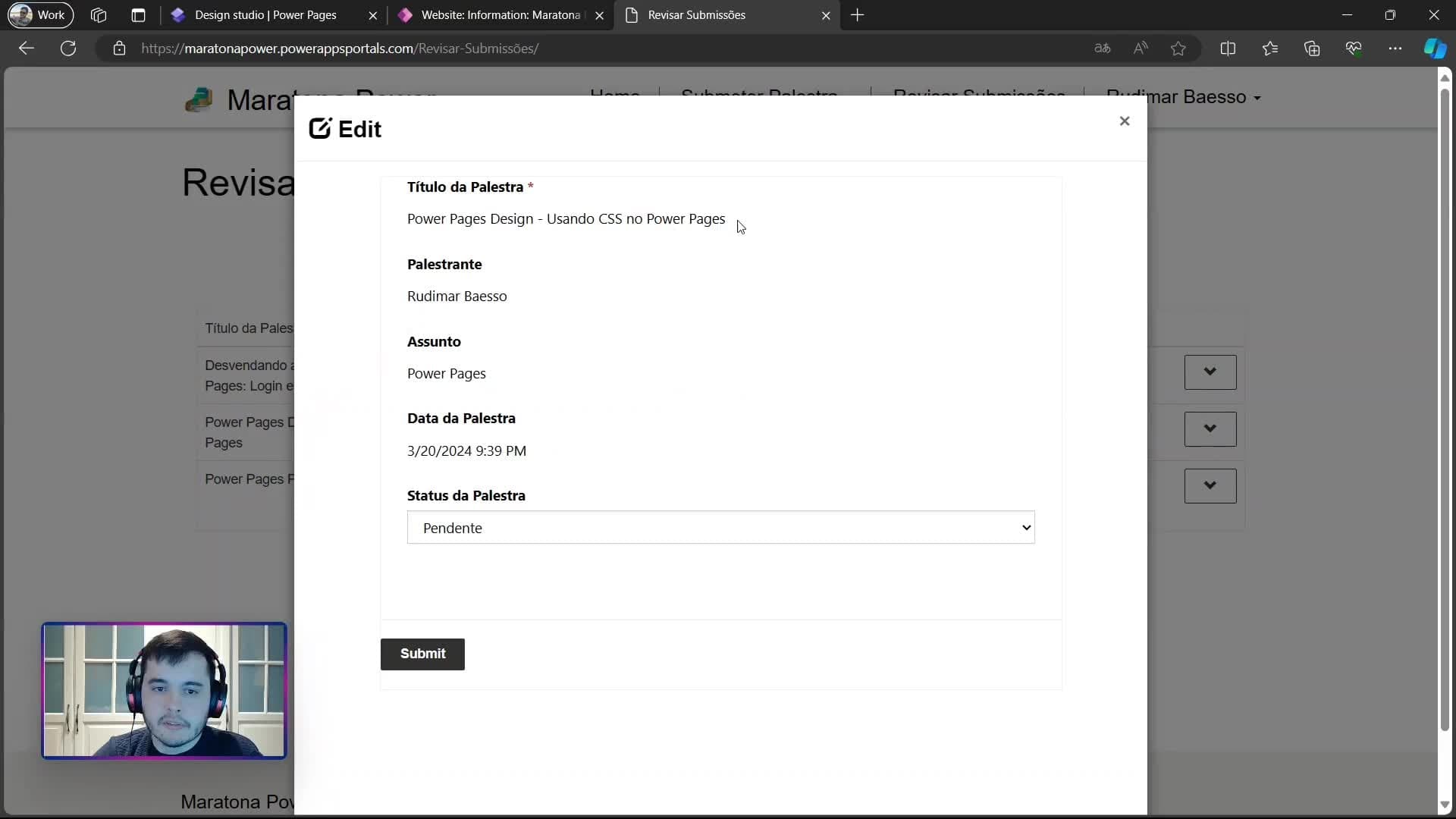The width and height of the screenshot is (1456, 819).
Task: Click the Título da Pales column header
Action: (x=249, y=328)
